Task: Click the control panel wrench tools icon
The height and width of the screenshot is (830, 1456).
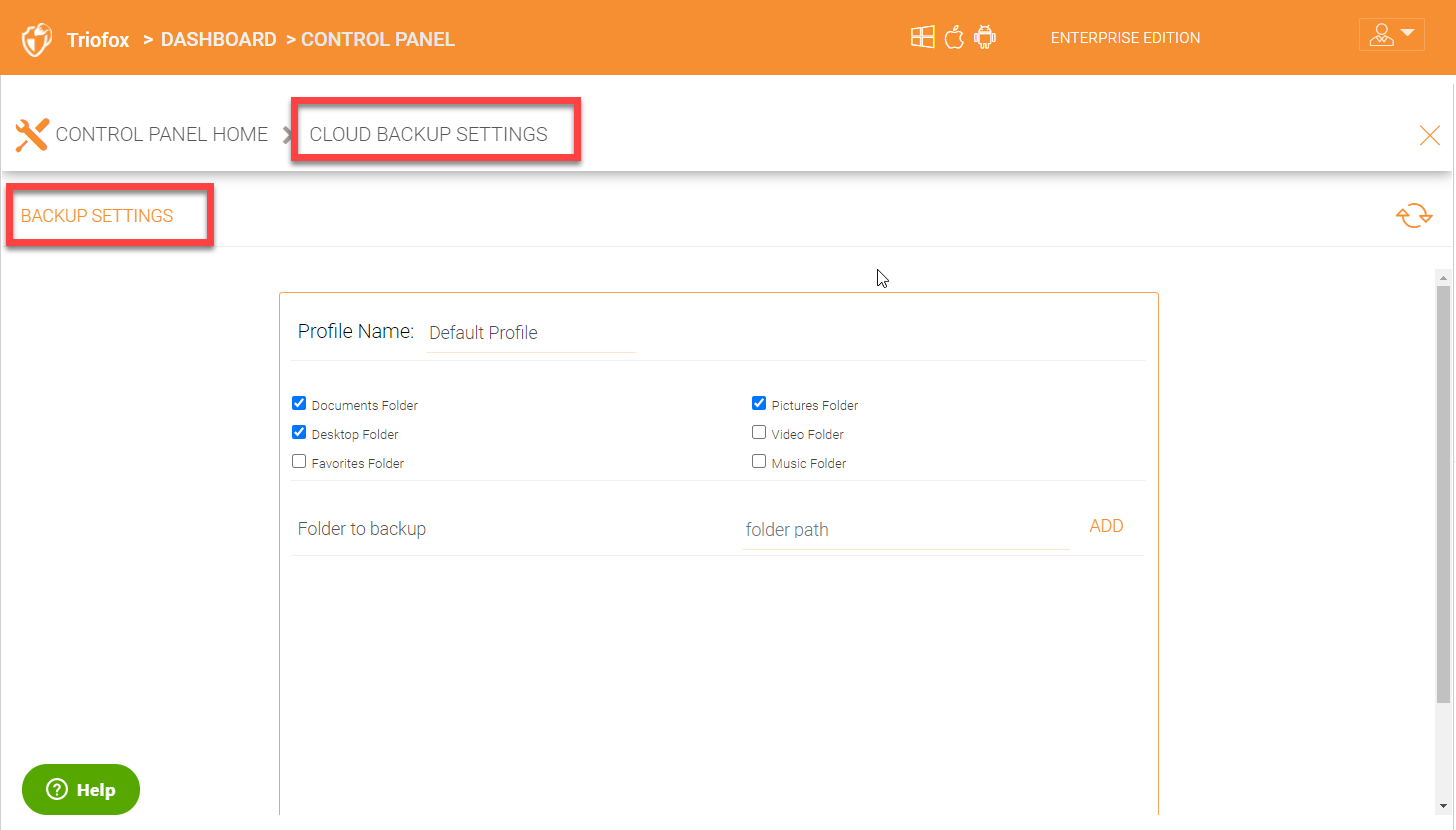Action: pyautogui.click(x=32, y=134)
